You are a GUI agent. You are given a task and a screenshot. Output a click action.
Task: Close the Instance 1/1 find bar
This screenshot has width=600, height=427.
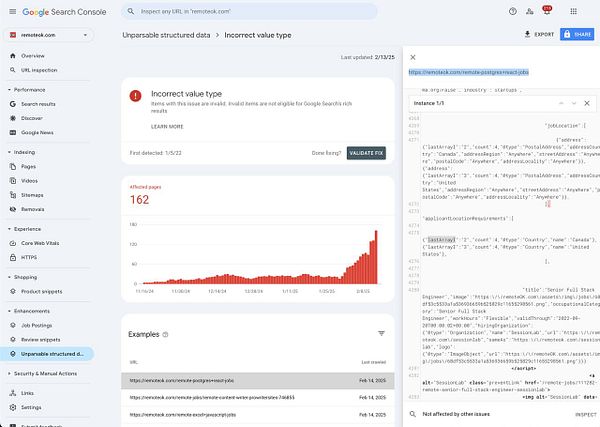pyautogui.click(x=587, y=103)
